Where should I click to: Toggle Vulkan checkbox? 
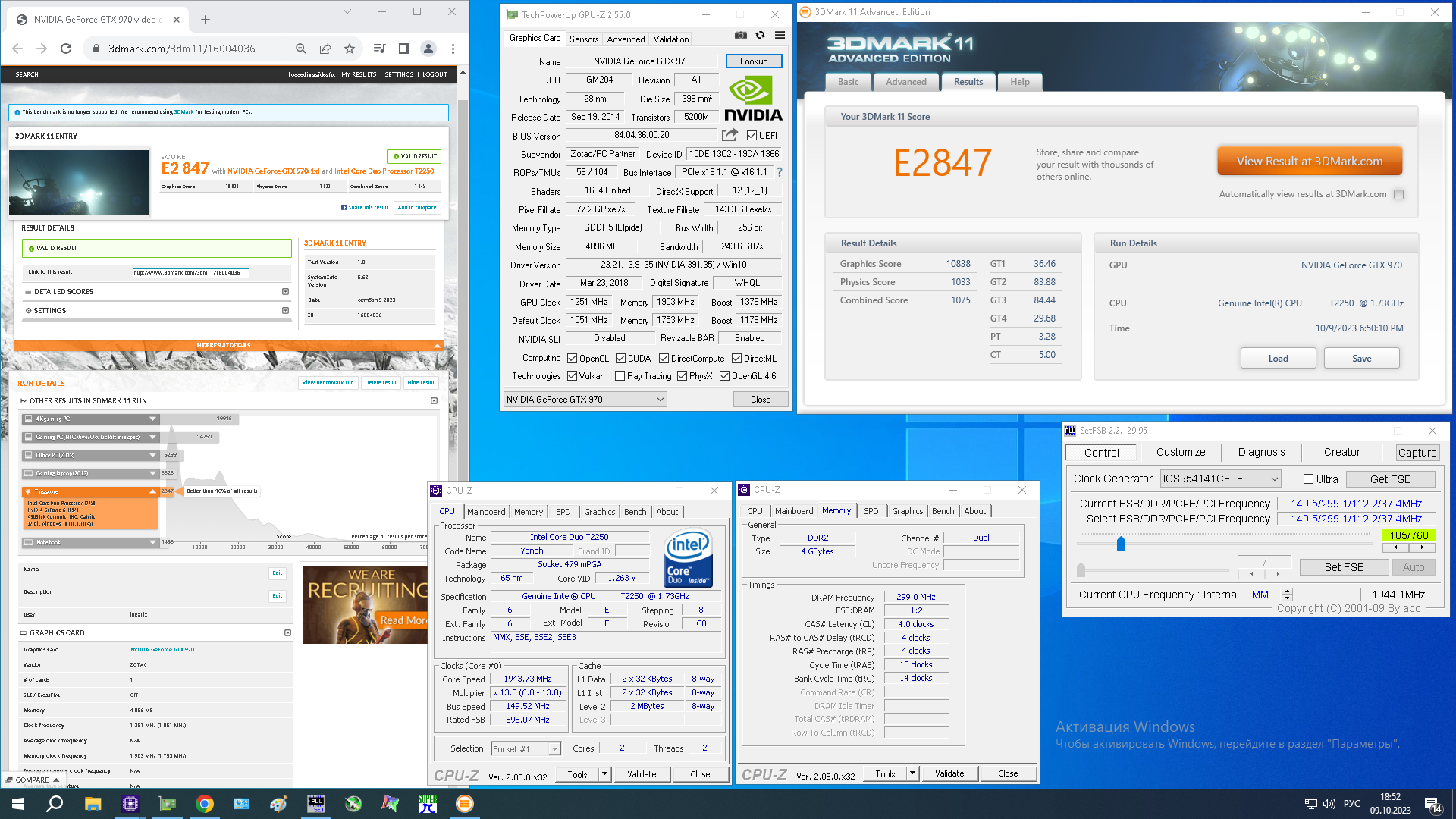572,376
